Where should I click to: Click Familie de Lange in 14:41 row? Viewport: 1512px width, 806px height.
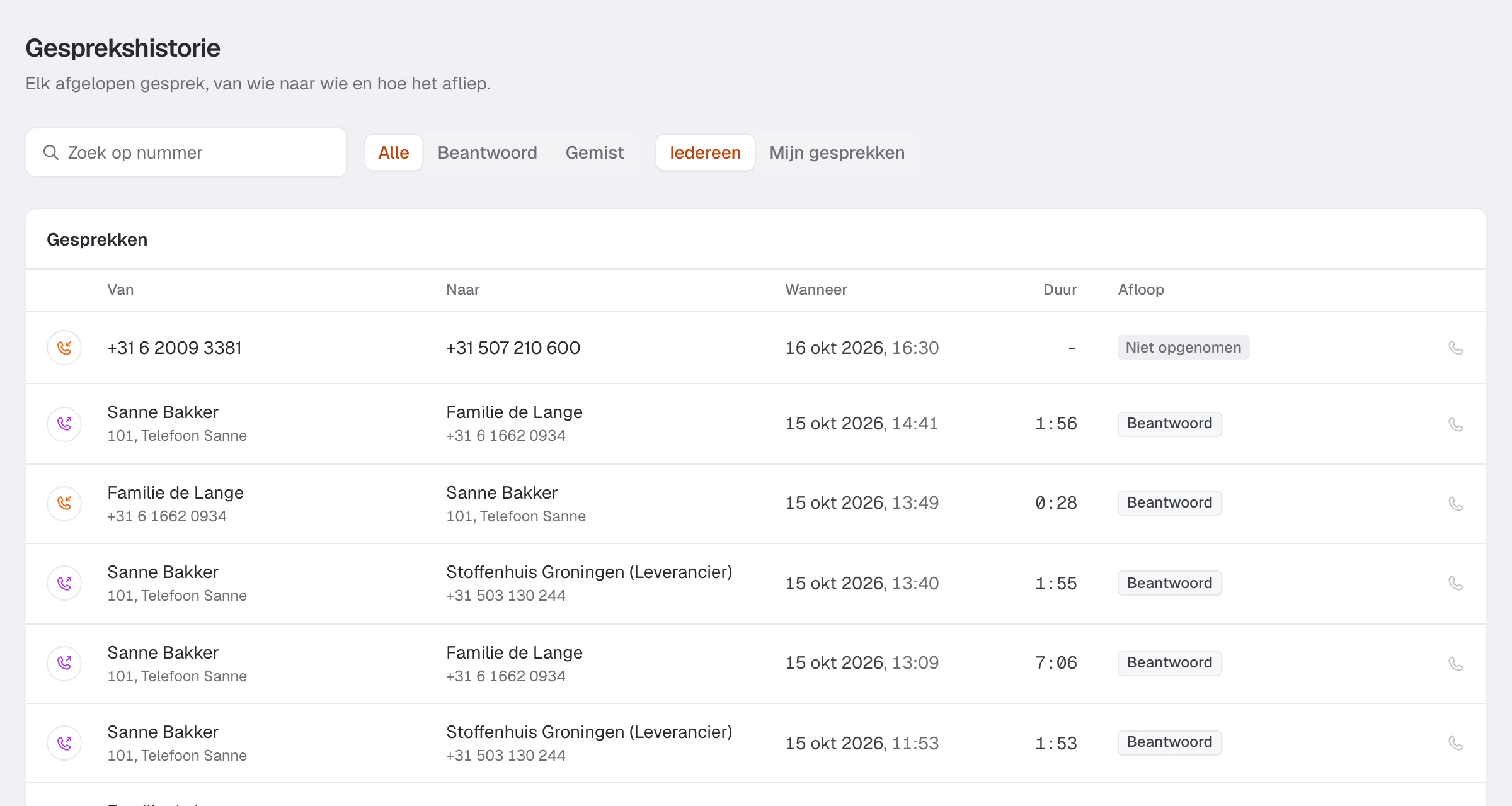[514, 412]
